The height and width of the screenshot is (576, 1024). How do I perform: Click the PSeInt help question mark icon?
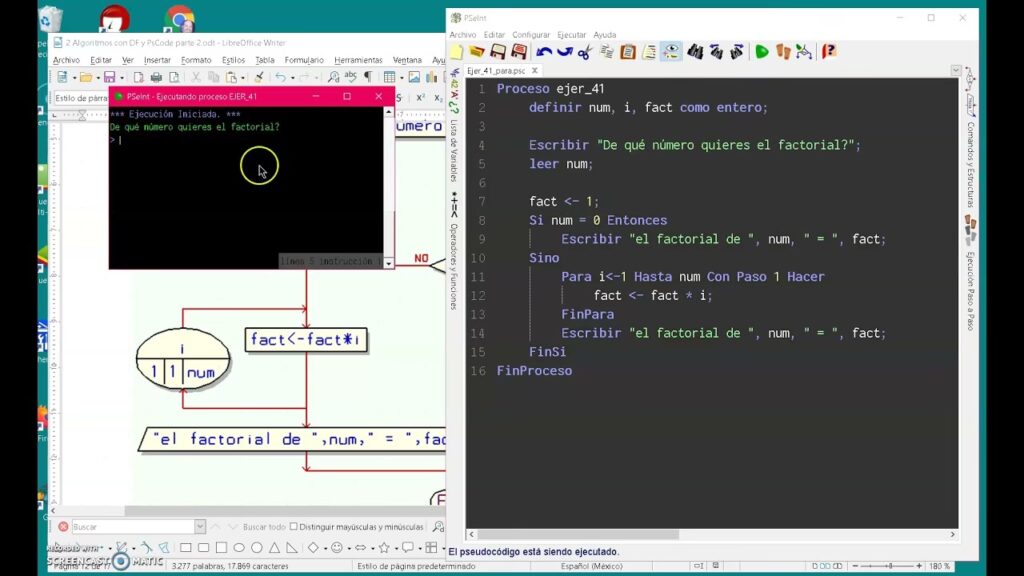tap(829, 52)
